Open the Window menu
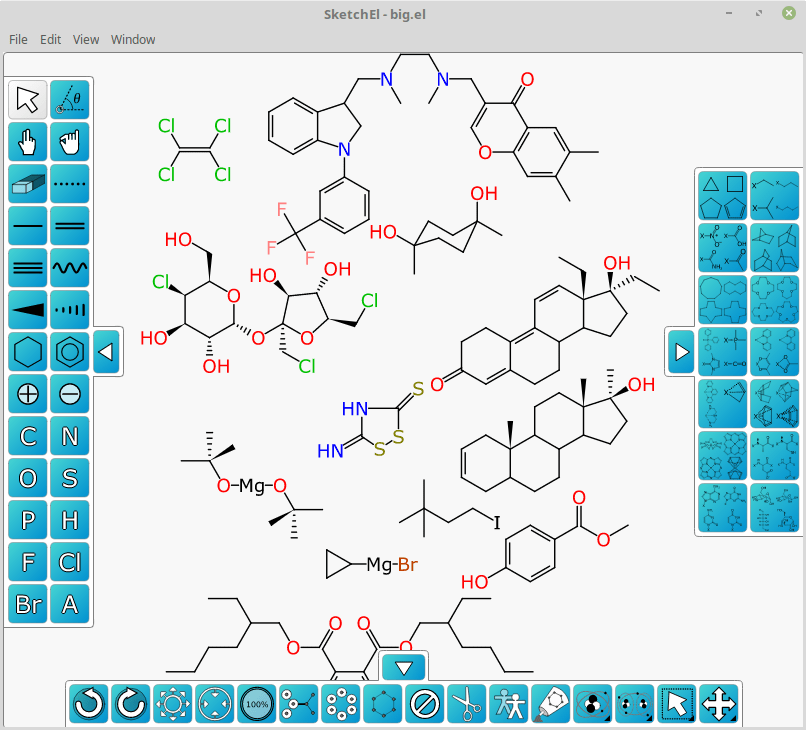This screenshot has width=806, height=730. [x=133, y=40]
